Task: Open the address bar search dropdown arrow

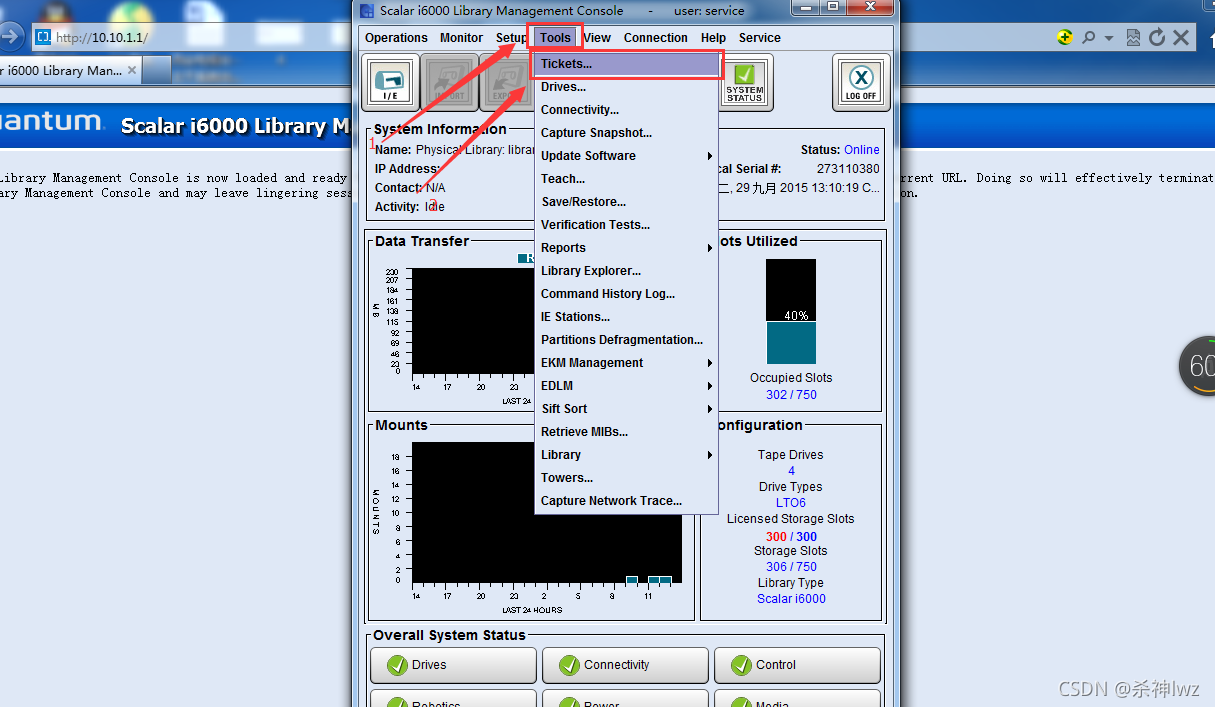Action: pyautogui.click(x=1109, y=38)
